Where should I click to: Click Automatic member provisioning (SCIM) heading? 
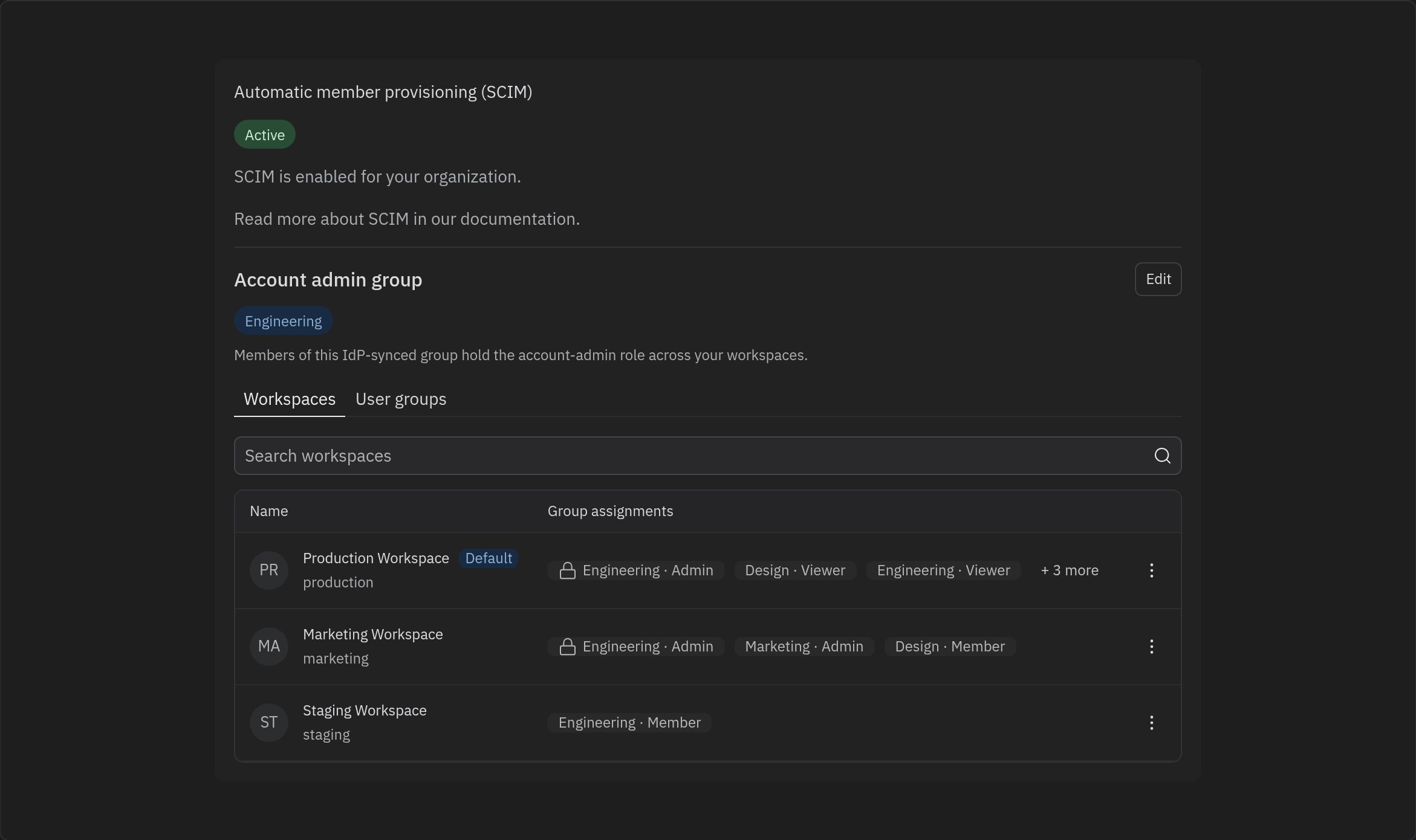(x=383, y=92)
